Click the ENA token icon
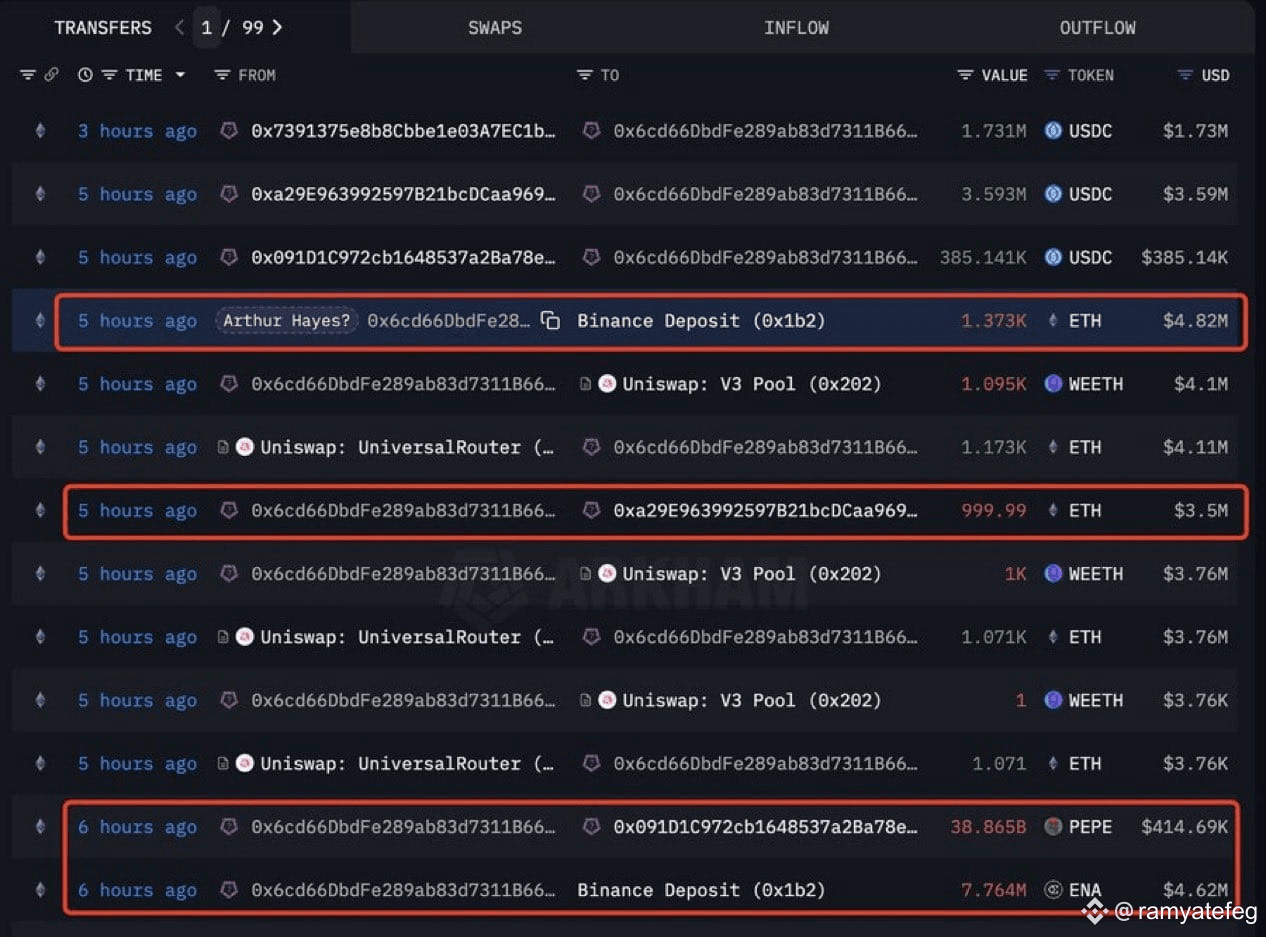The image size is (1266, 937). point(1053,890)
